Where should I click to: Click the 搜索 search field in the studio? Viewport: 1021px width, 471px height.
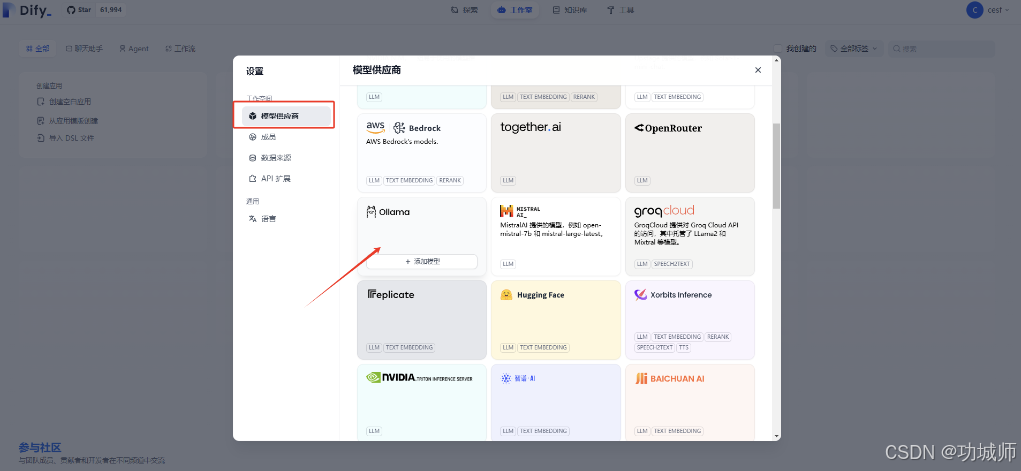[x=942, y=48]
